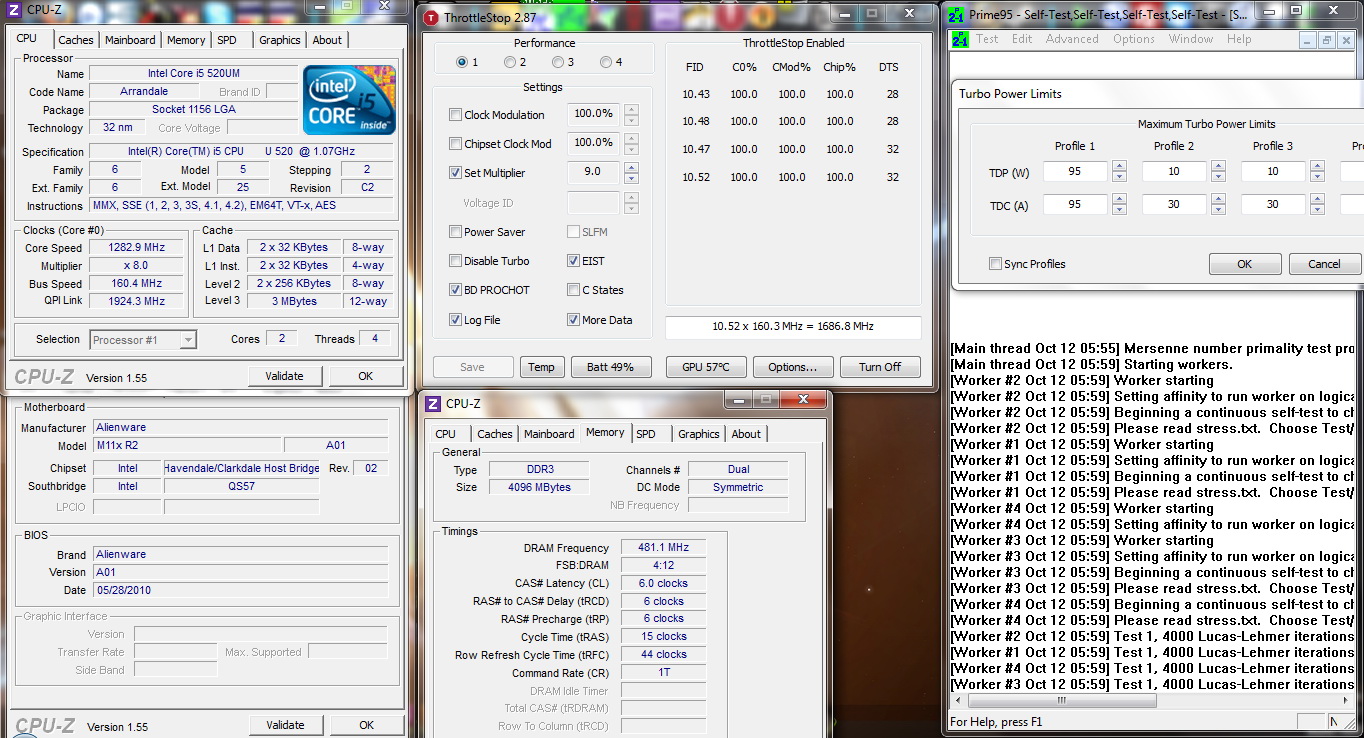1364x738 pixels.
Task: Open About tab in CPU-Z processor window
Action: (x=327, y=40)
